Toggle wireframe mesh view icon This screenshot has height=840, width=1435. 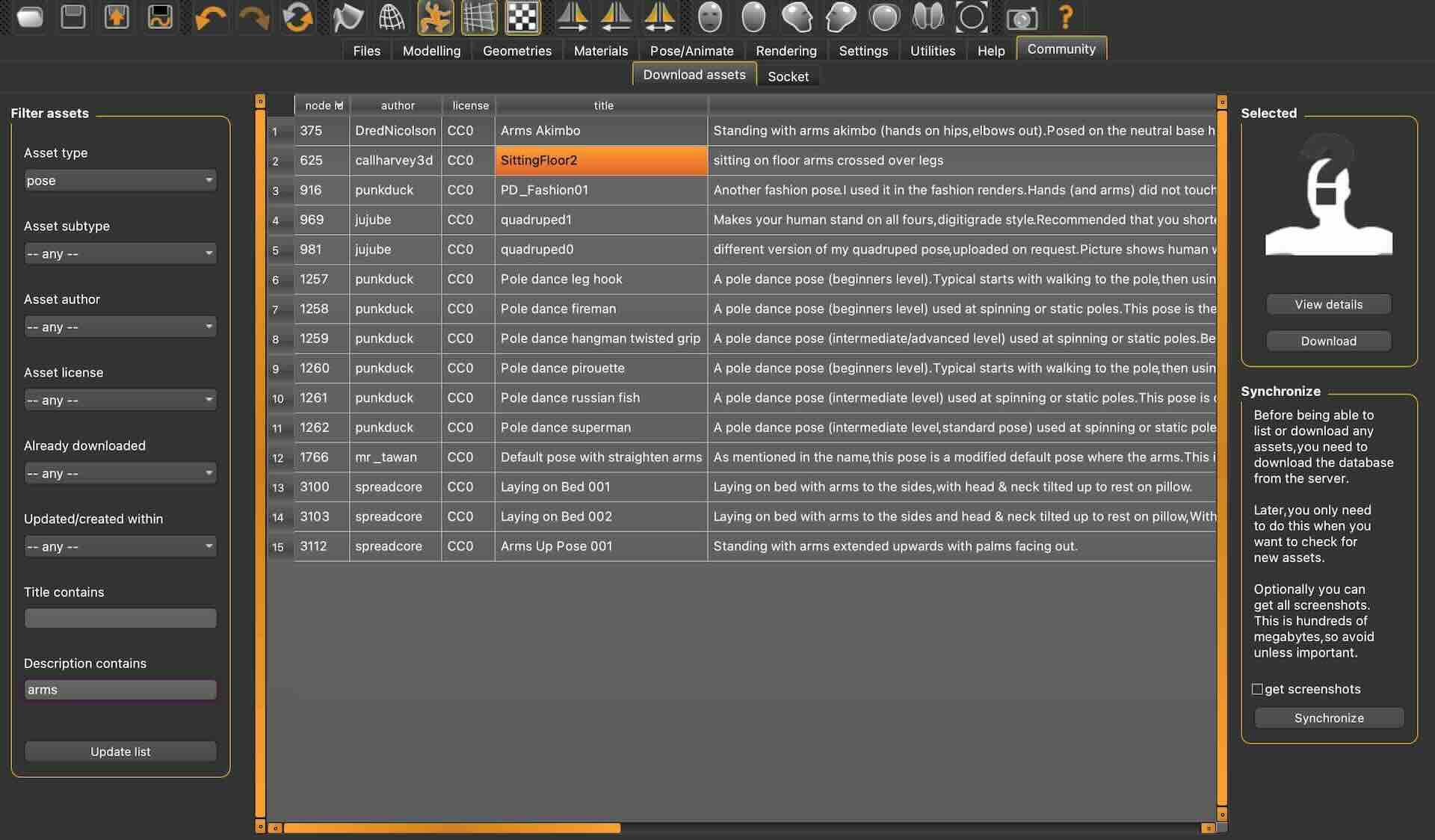[x=392, y=18]
